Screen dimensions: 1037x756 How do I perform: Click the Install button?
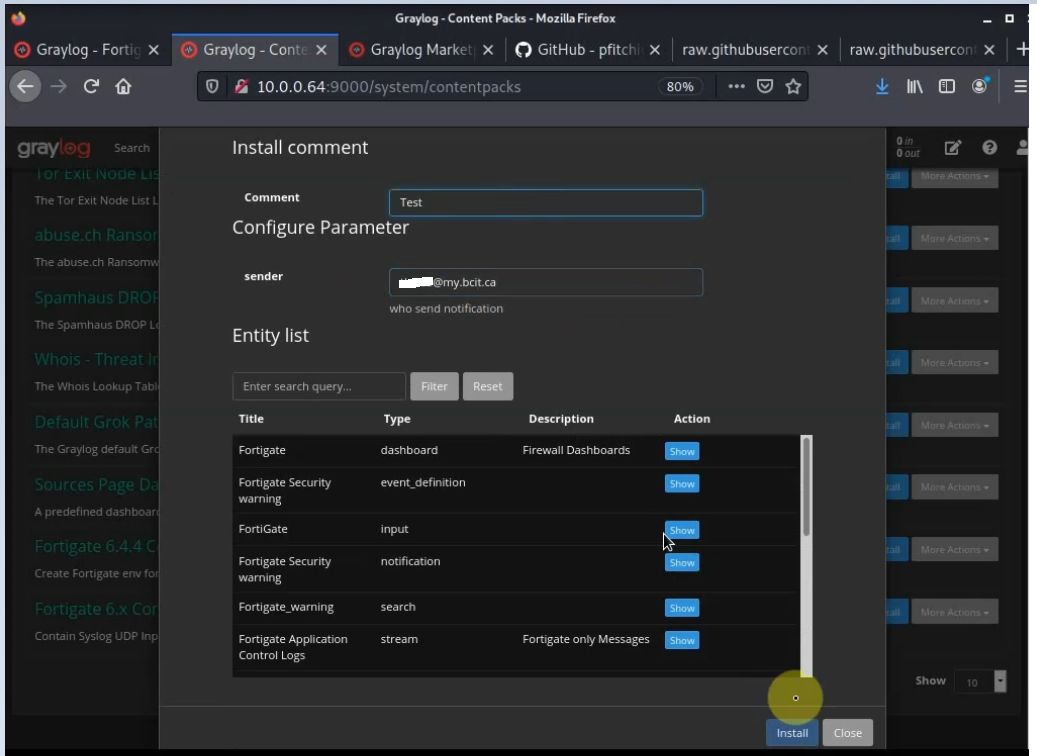click(x=792, y=733)
